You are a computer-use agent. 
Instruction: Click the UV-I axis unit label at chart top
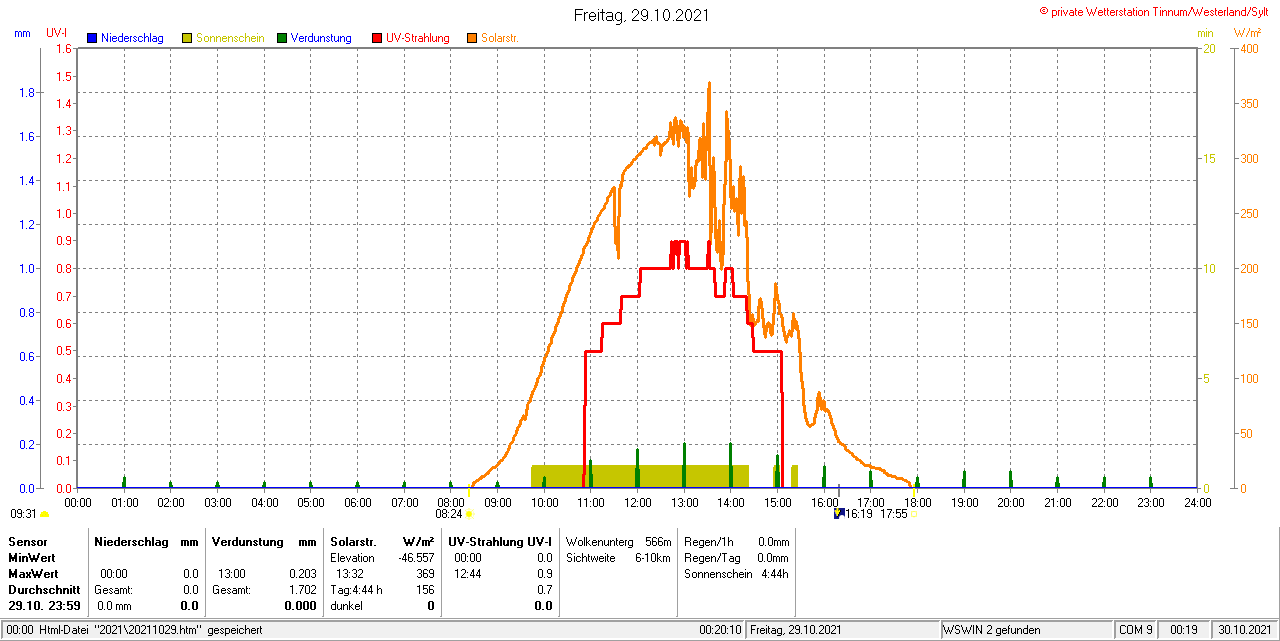(57, 33)
